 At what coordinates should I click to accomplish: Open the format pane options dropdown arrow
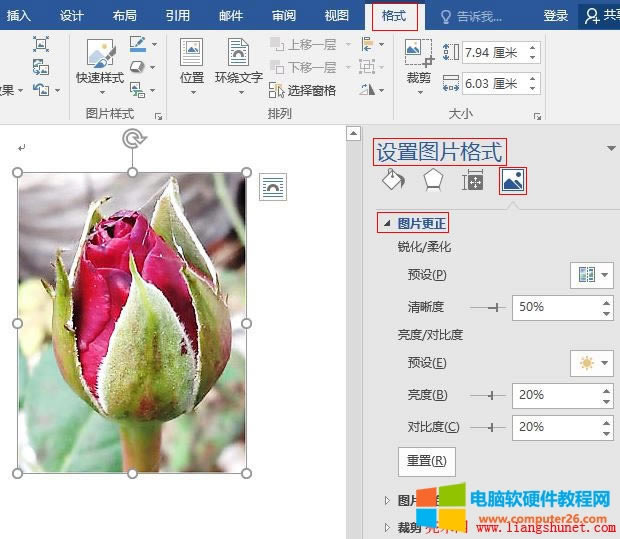point(610,150)
